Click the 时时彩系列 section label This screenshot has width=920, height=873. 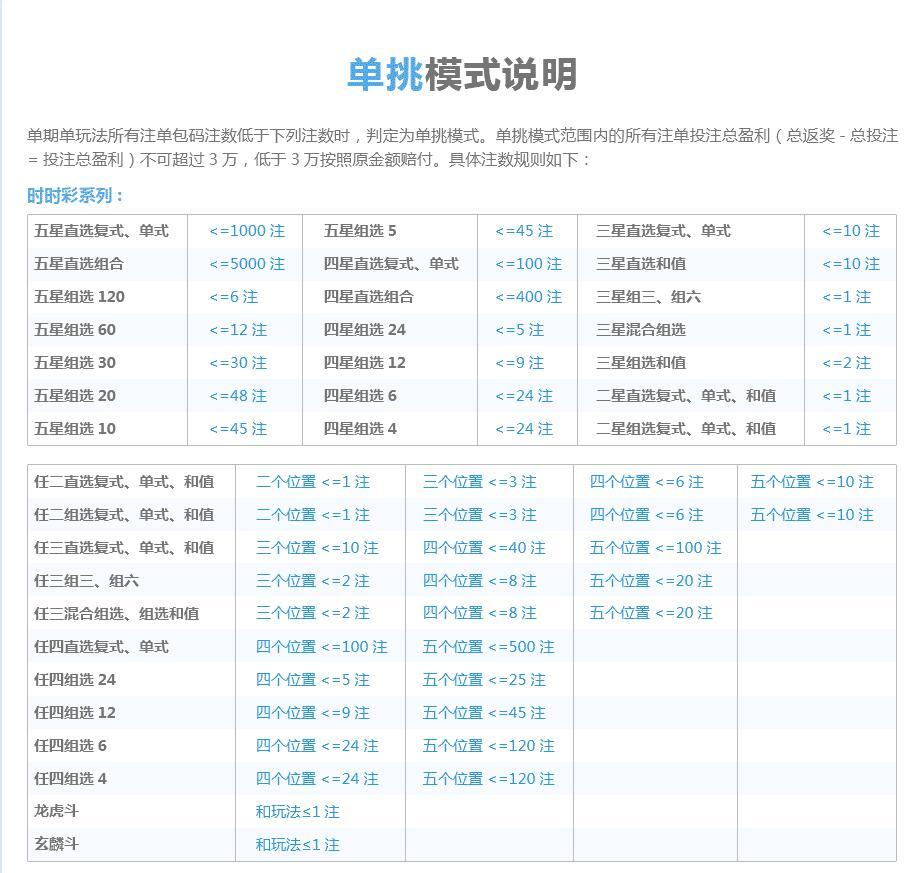point(76,196)
